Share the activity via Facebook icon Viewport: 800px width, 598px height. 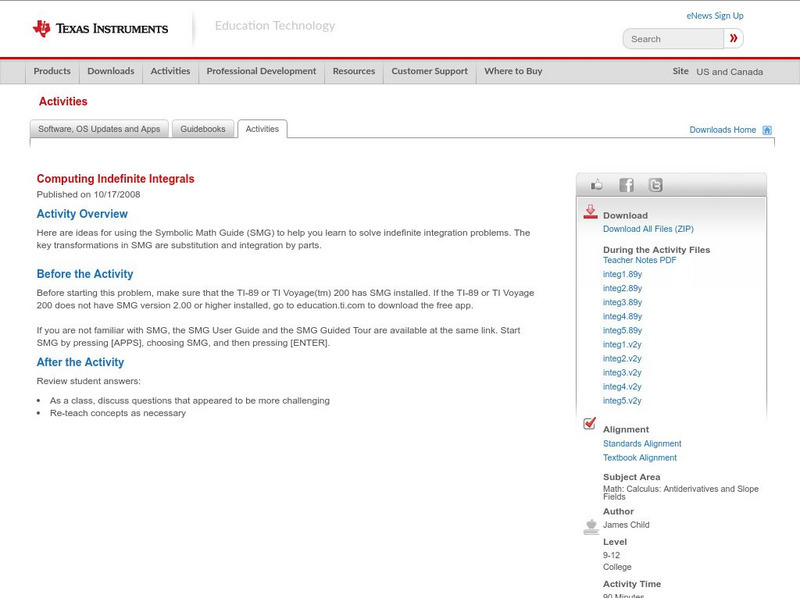[626, 185]
